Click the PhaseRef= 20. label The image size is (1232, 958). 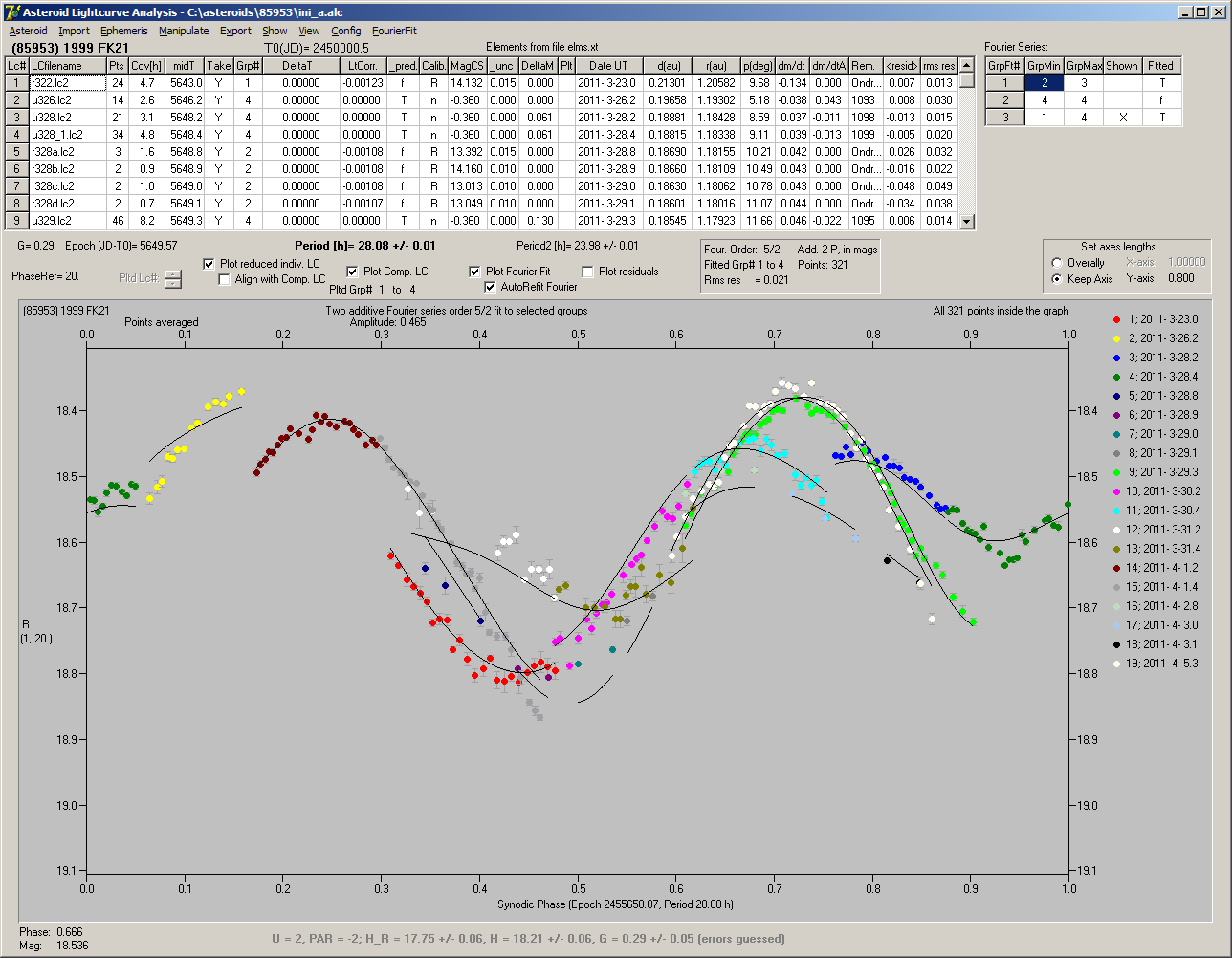click(45, 275)
